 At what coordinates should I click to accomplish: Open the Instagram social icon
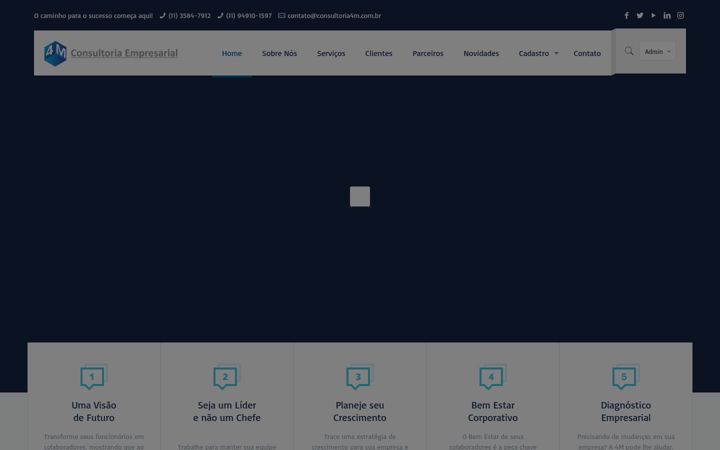point(681,16)
